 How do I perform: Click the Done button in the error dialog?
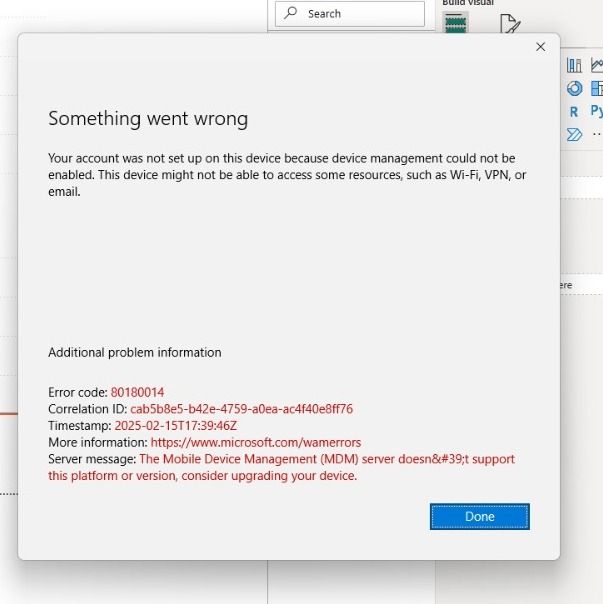[x=480, y=516]
